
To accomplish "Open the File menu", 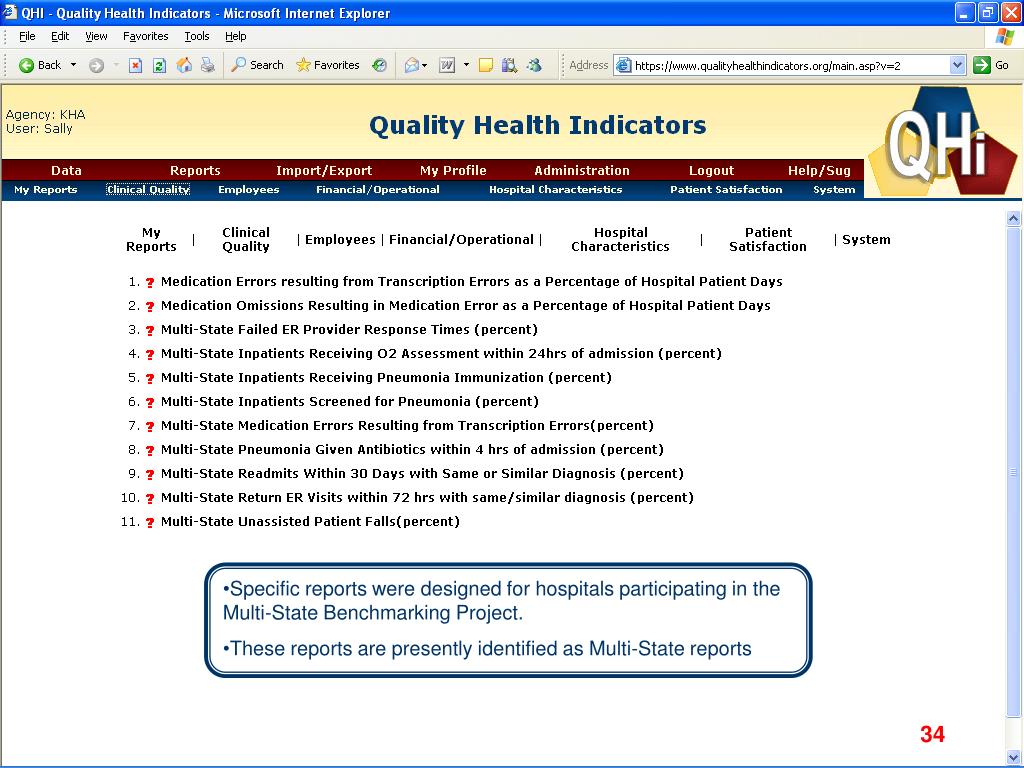I will [27, 36].
